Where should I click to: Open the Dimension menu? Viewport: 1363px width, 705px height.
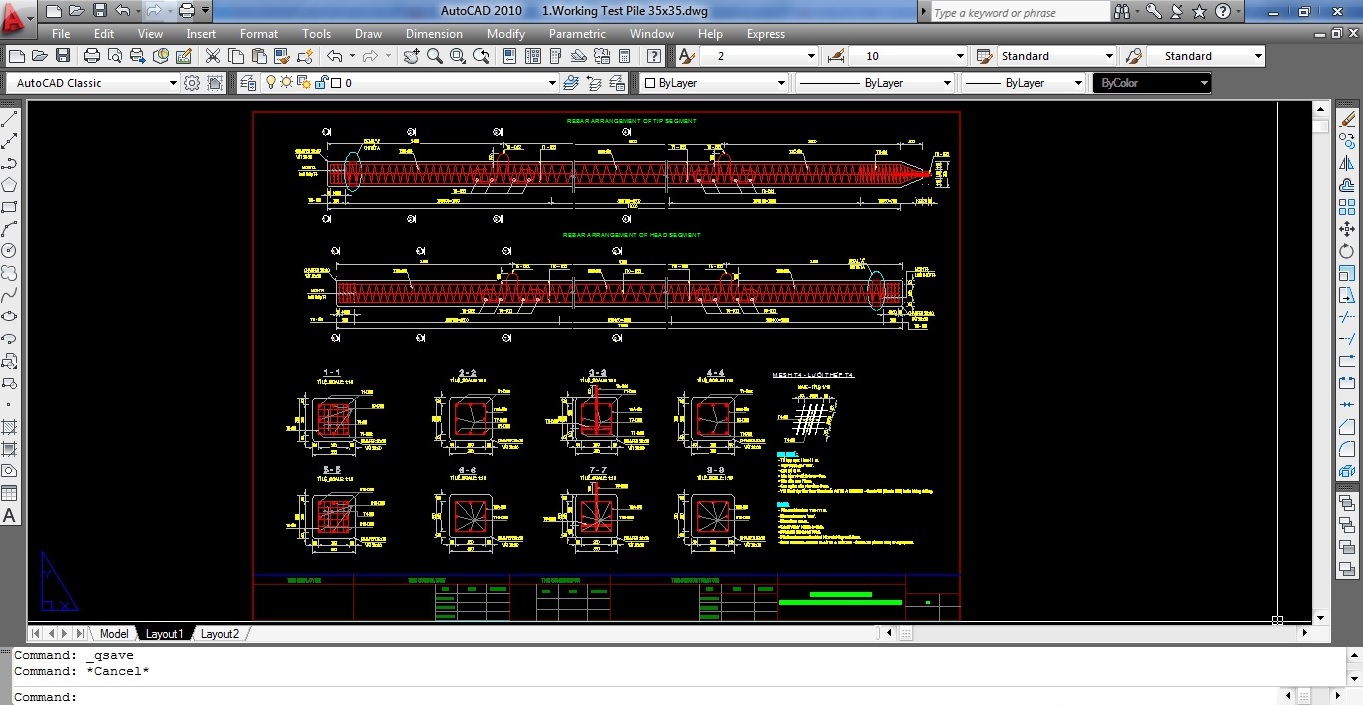pos(434,34)
